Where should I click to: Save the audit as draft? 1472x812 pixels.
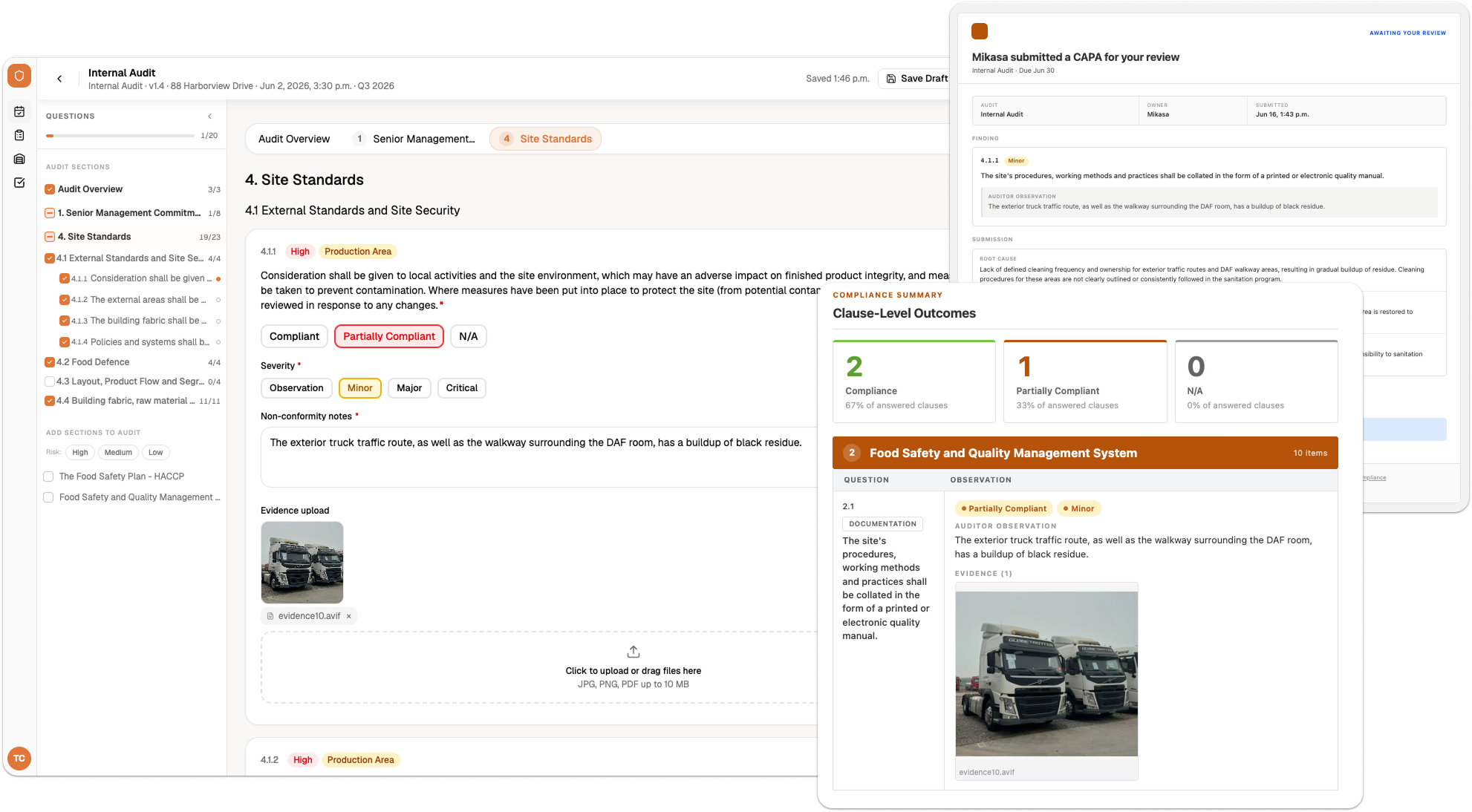tap(916, 78)
